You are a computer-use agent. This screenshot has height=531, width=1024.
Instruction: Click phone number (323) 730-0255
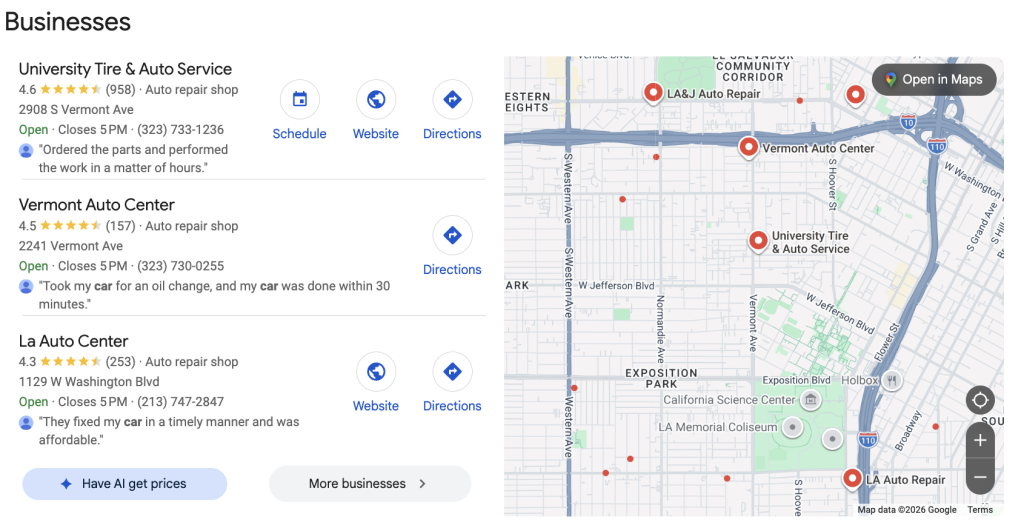pyautogui.click(x=180, y=266)
